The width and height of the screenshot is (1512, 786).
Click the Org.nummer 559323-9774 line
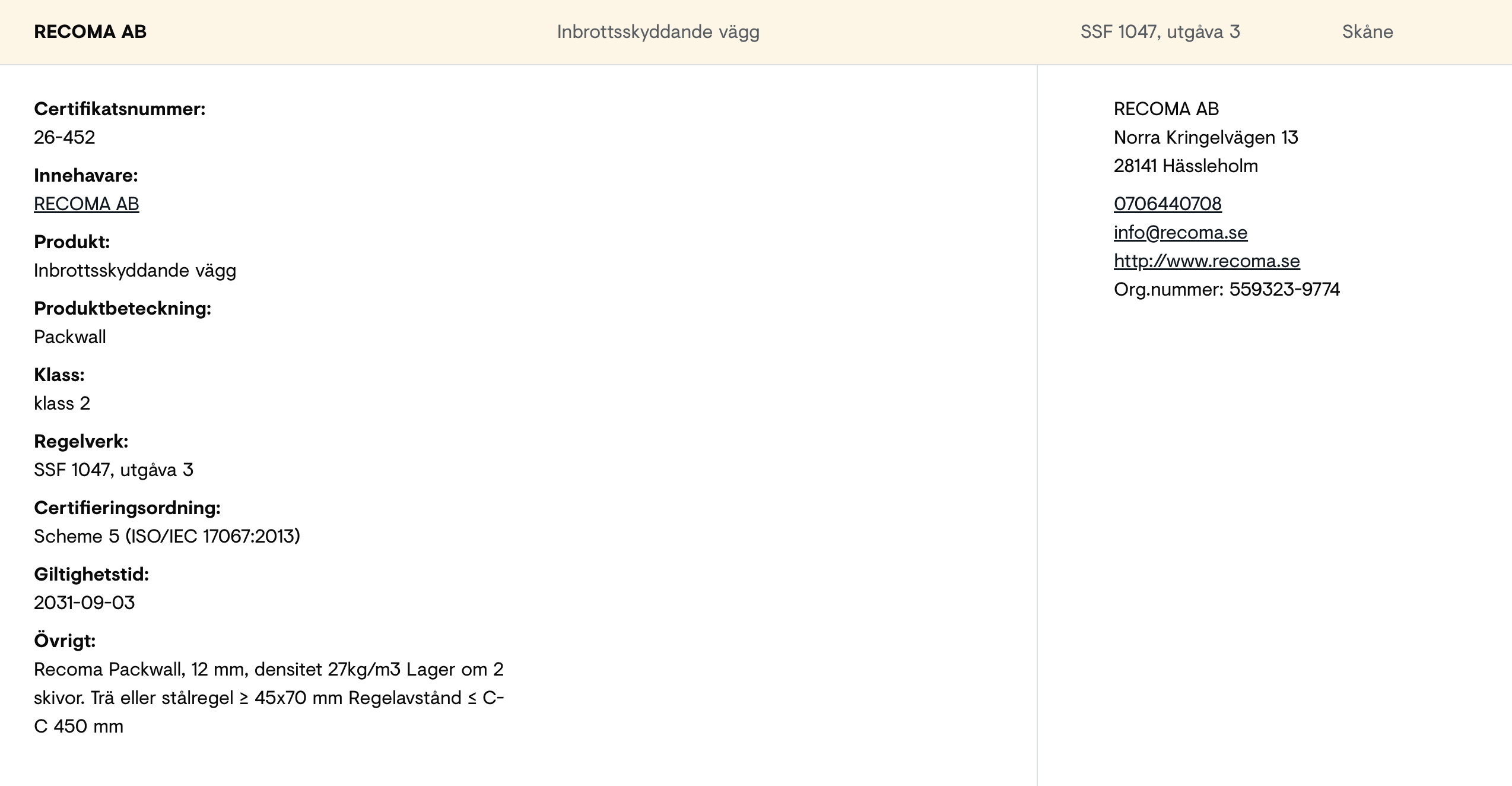[1227, 289]
